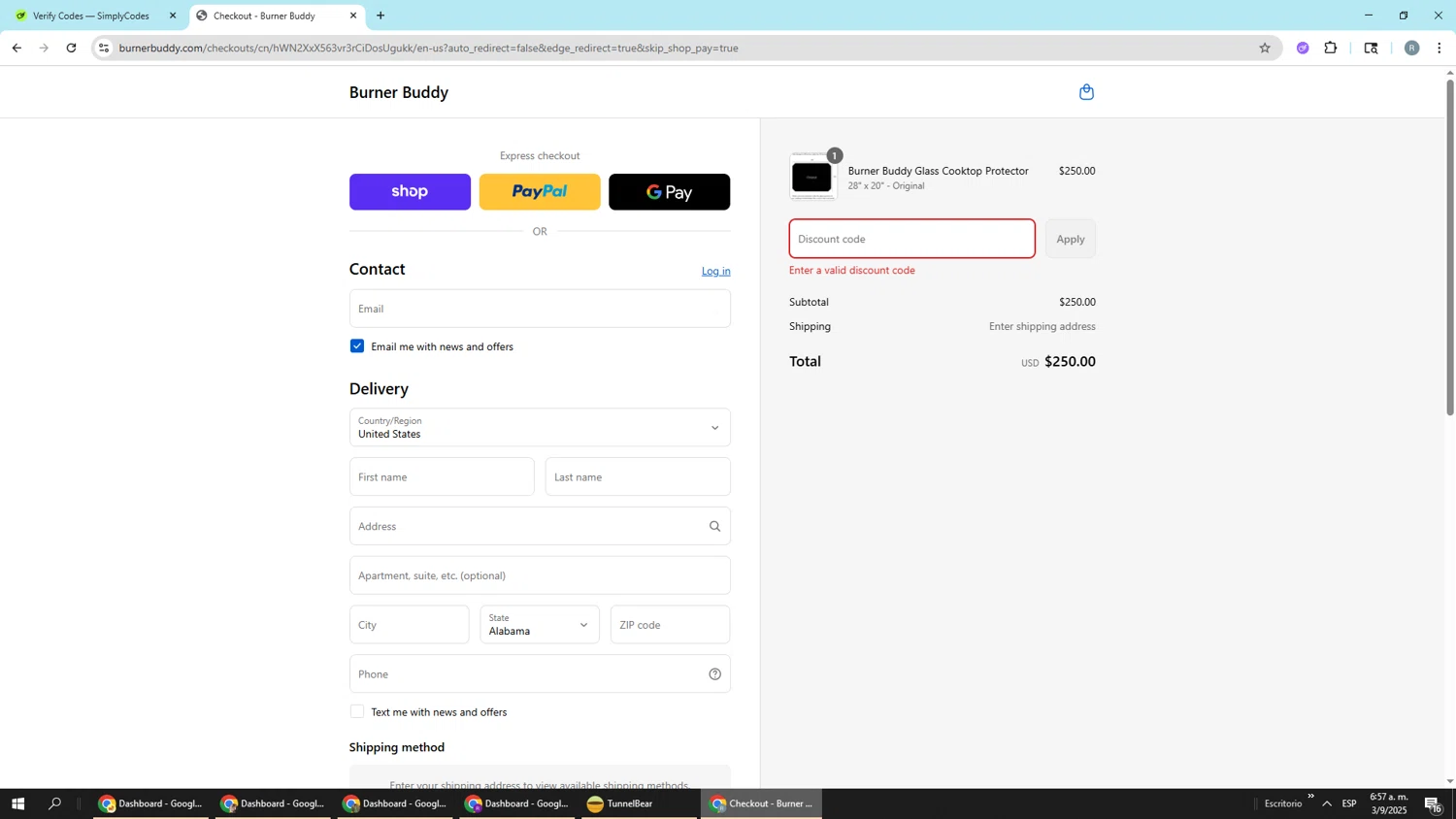The image size is (1456, 819).
Task: Close the Verify Codes tab
Action: [173, 16]
